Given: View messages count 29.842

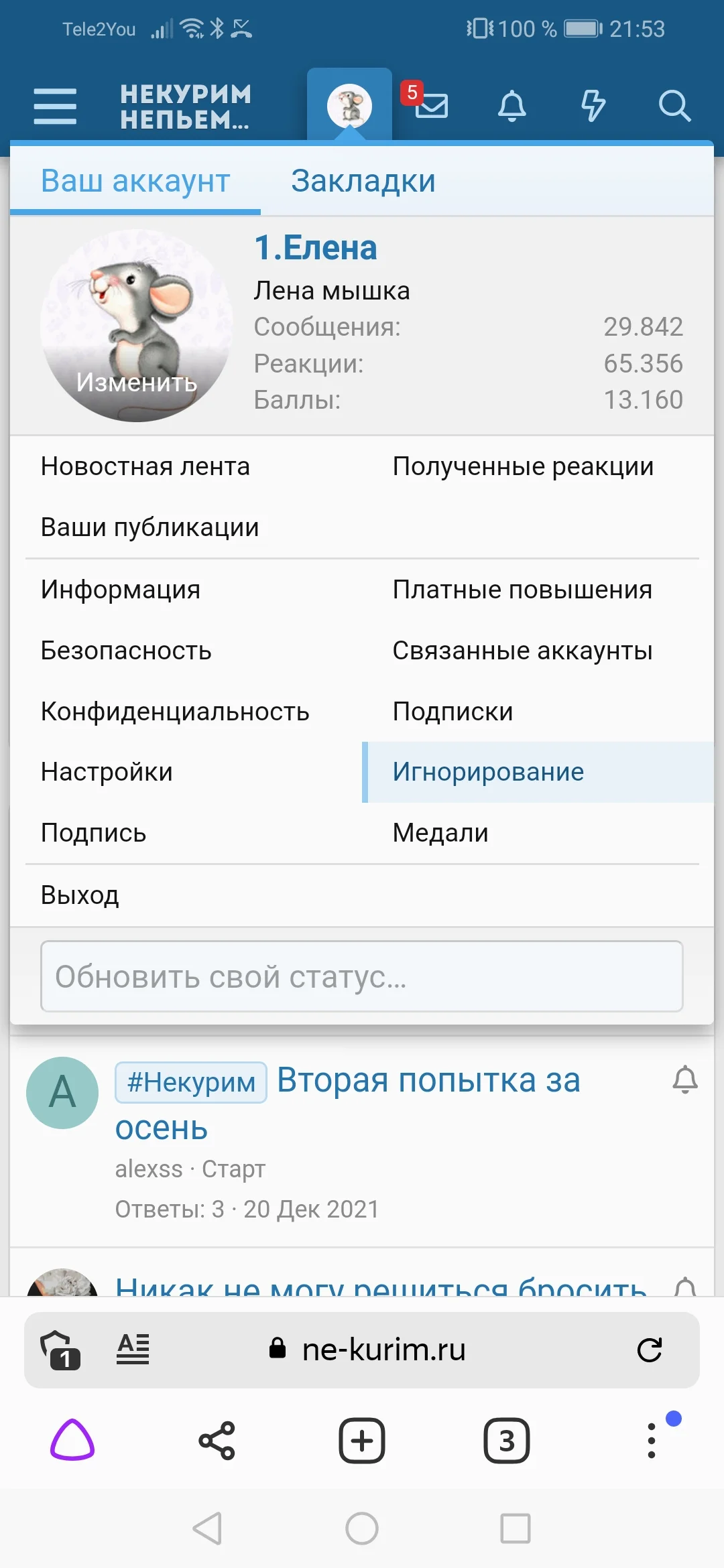Looking at the screenshot, I should [643, 327].
